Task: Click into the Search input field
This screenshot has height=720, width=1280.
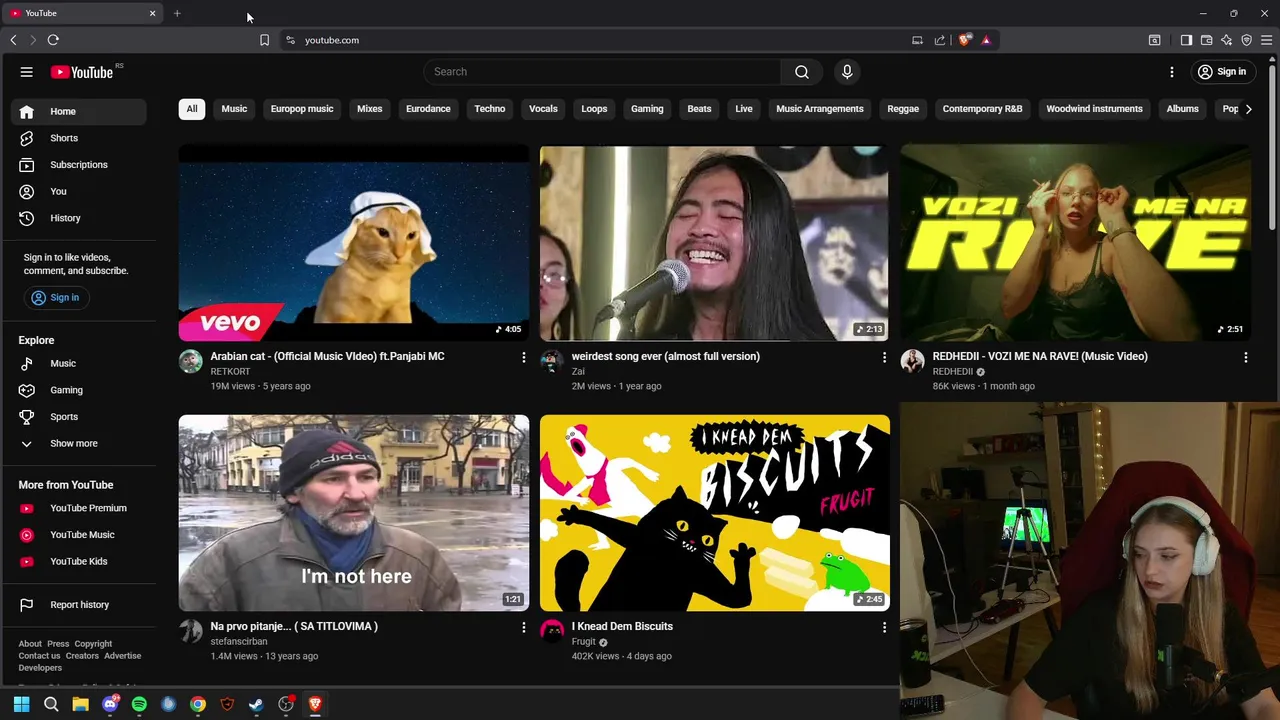Action: [602, 72]
